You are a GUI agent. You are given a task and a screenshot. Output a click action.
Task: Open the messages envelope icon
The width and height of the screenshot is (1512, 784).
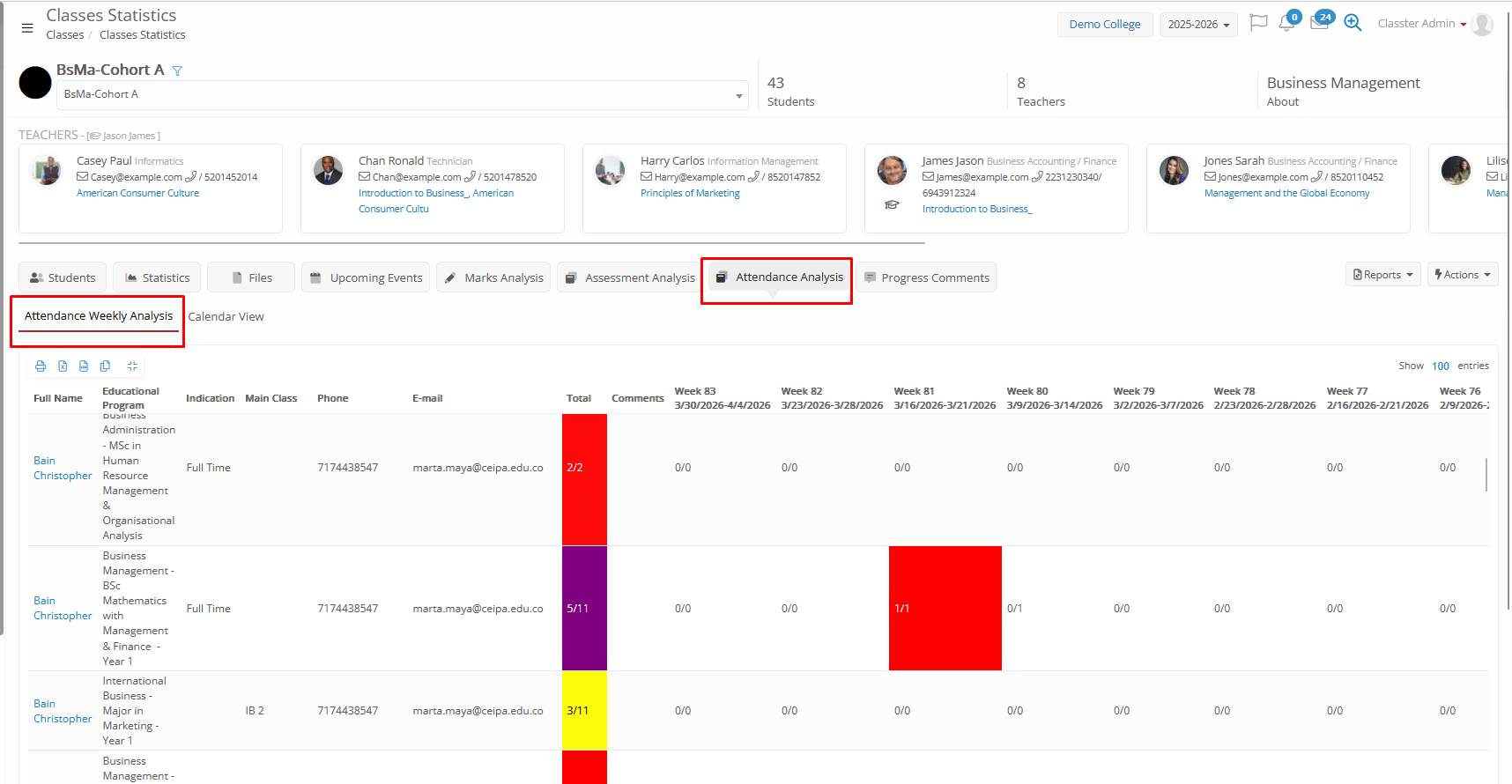[1319, 24]
